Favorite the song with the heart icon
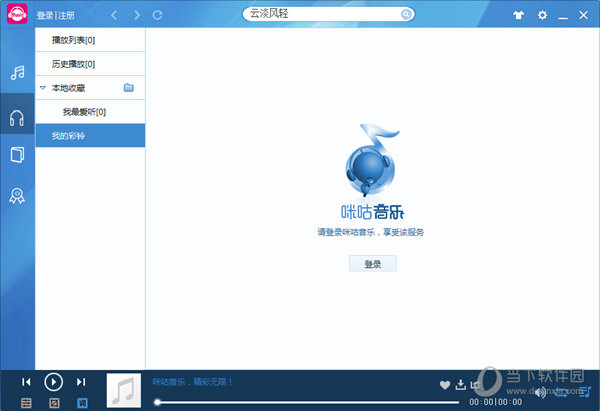The height and width of the screenshot is (411, 600). coord(445,385)
